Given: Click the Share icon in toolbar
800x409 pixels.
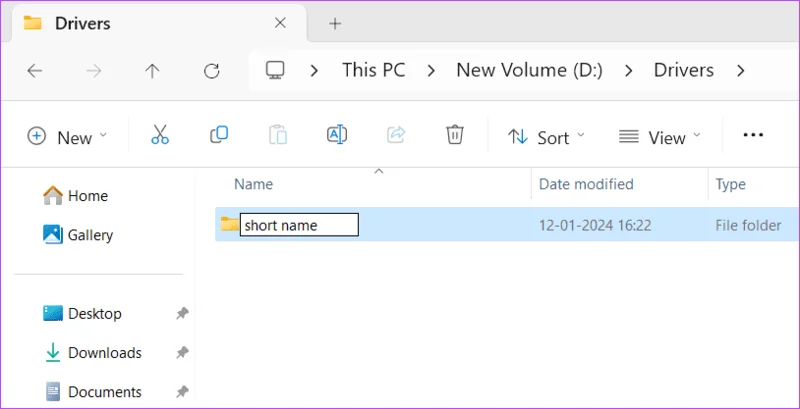Looking at the screenshot, I should [x=396, y=135].
